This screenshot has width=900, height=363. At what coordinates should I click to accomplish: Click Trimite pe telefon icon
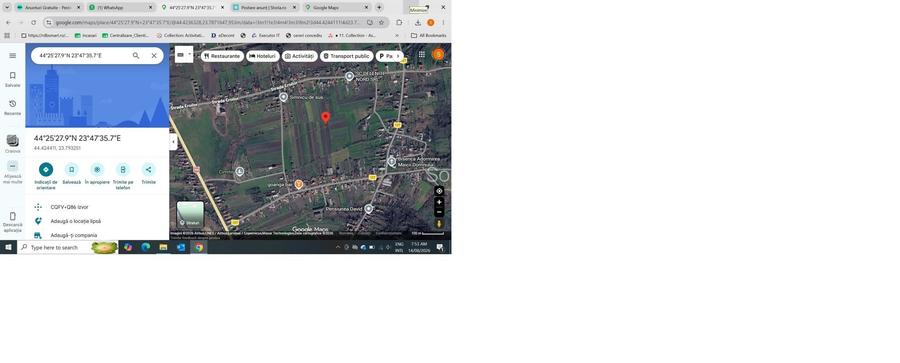(123, 169)
